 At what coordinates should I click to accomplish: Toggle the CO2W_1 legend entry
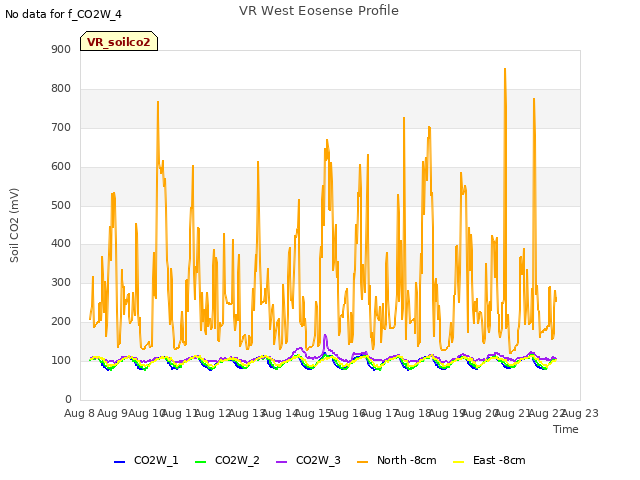[146, 460]
